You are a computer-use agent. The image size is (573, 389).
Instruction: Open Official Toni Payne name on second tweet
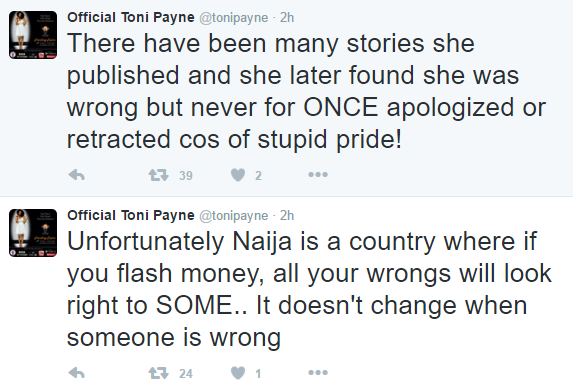coord(131,215)
